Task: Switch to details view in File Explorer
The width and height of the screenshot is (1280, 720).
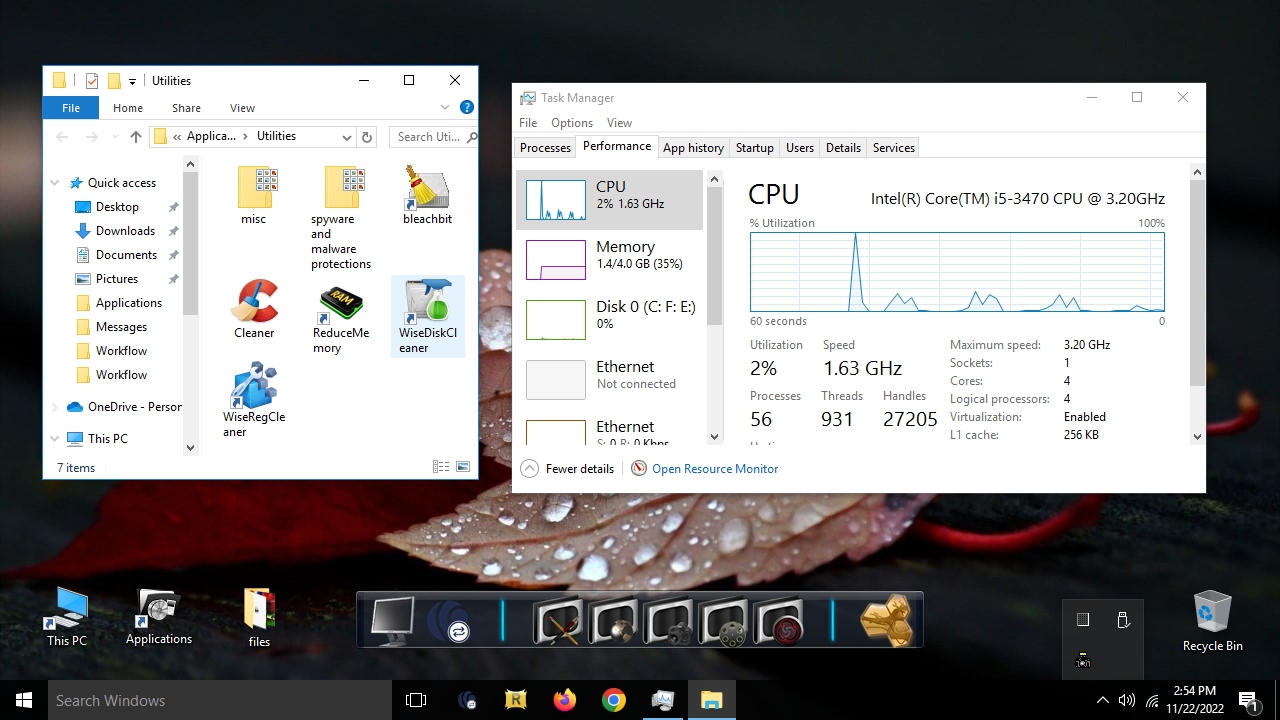Action: click(x=441, y=467)
